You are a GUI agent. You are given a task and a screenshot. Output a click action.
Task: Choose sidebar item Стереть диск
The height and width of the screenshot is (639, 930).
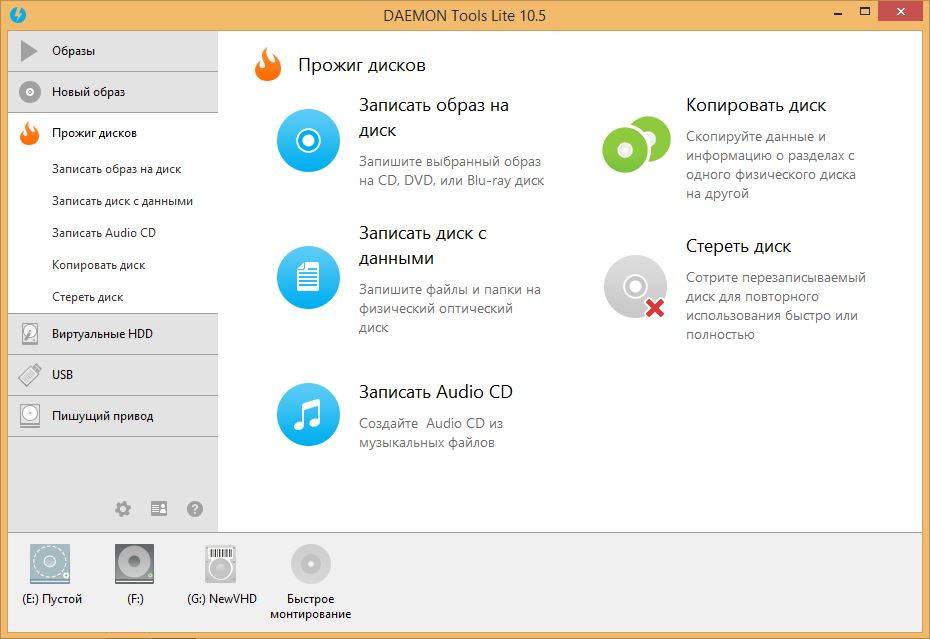pyautogui.click(x=88, y=297)
